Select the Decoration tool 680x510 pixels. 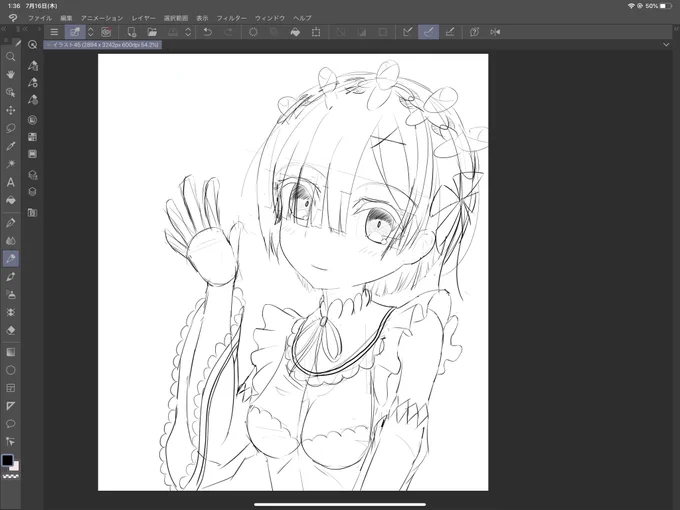point(11,312)
